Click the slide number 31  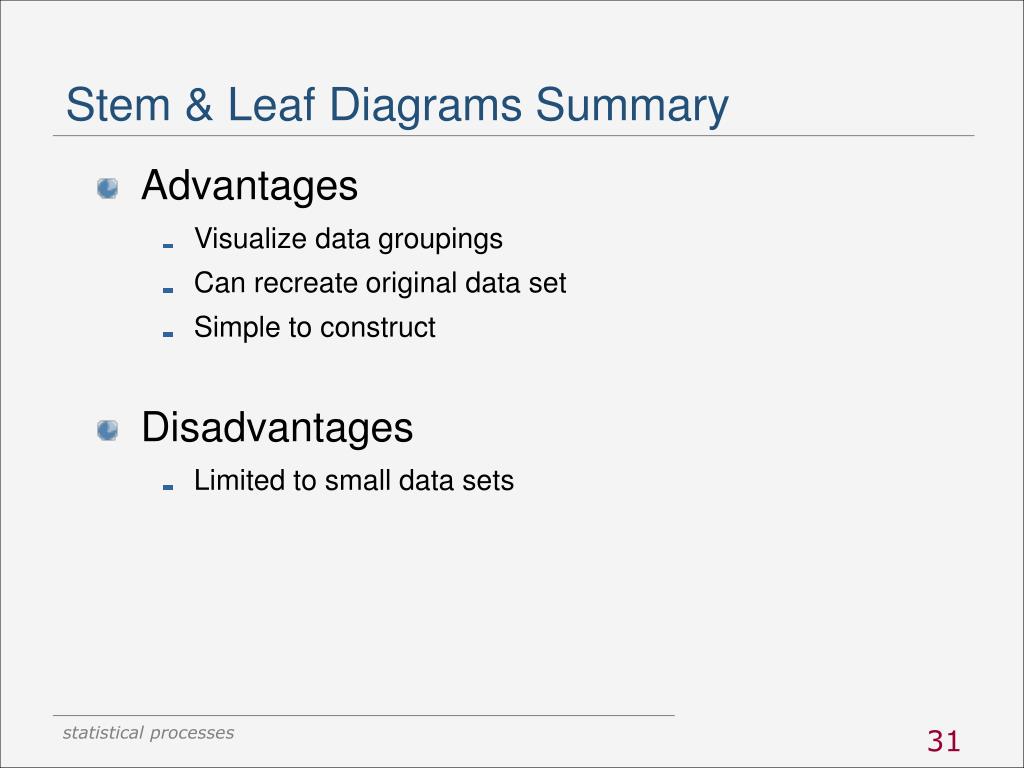(x=944, y=741)
